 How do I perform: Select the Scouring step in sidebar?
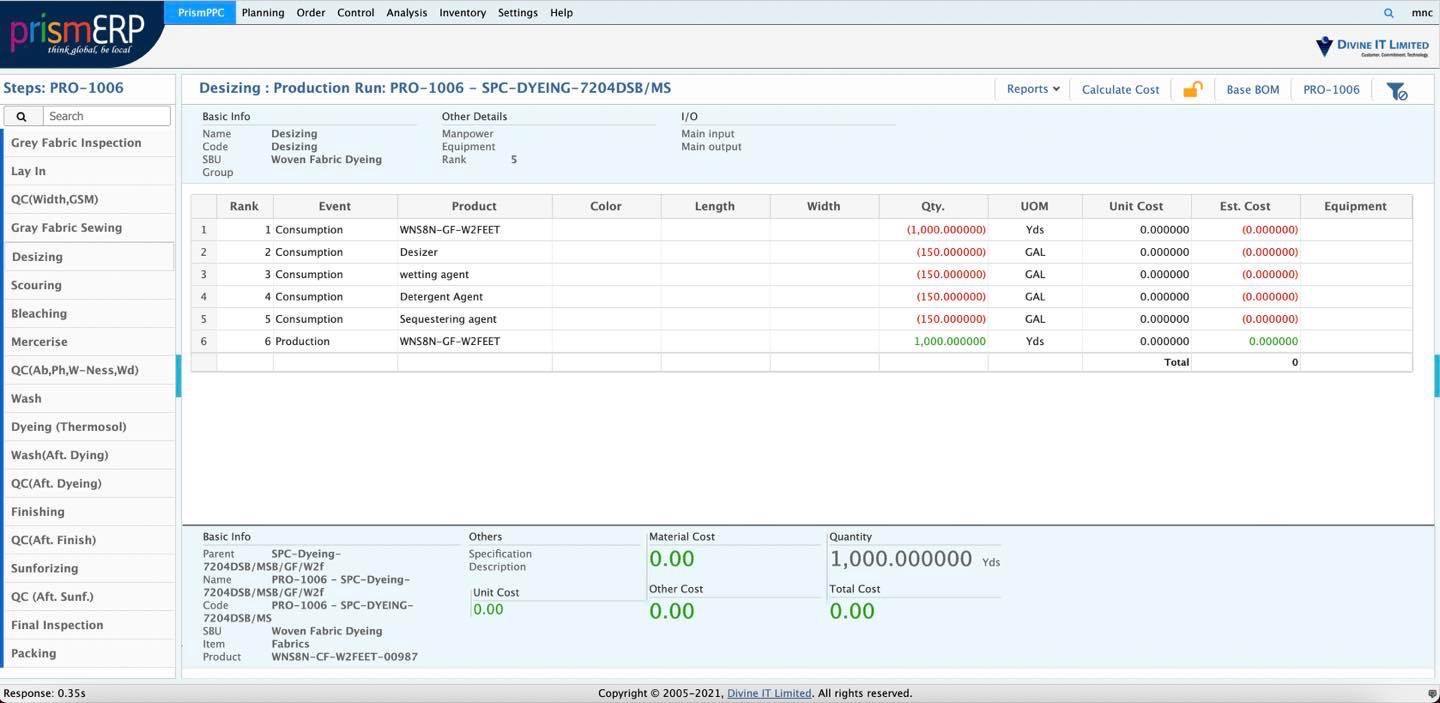tap(36, 285)
